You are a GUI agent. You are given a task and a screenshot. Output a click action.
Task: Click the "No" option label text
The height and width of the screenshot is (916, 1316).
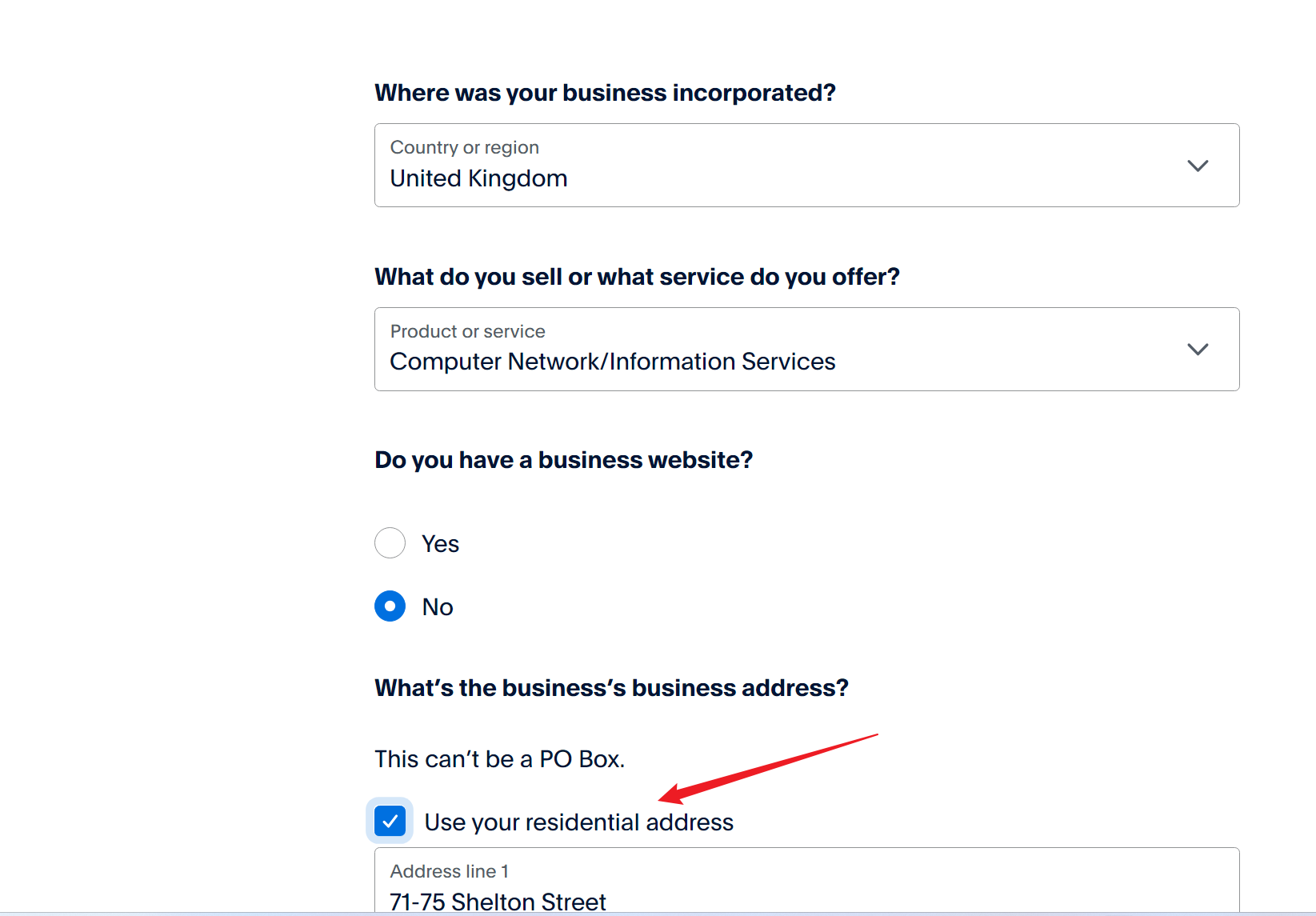pos(438,607)
